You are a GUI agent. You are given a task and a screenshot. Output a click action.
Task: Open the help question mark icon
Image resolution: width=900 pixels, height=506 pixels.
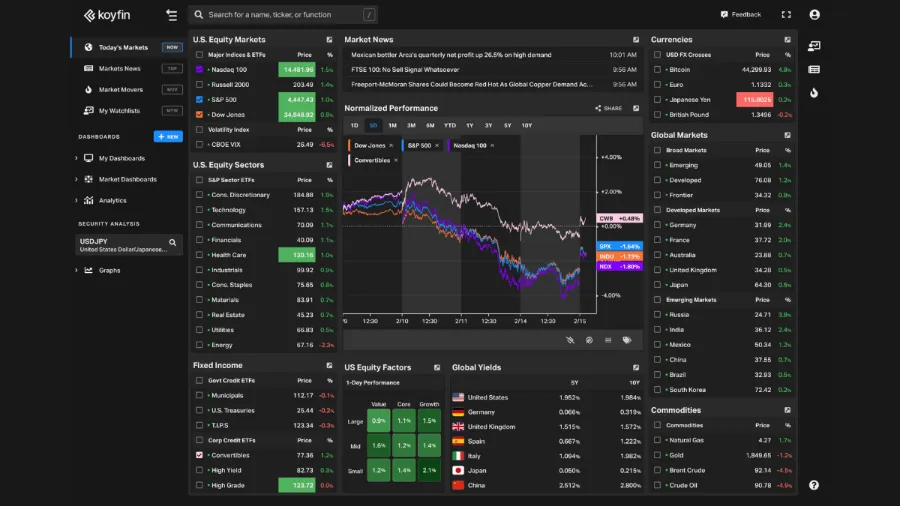click(x=814, y=485)
